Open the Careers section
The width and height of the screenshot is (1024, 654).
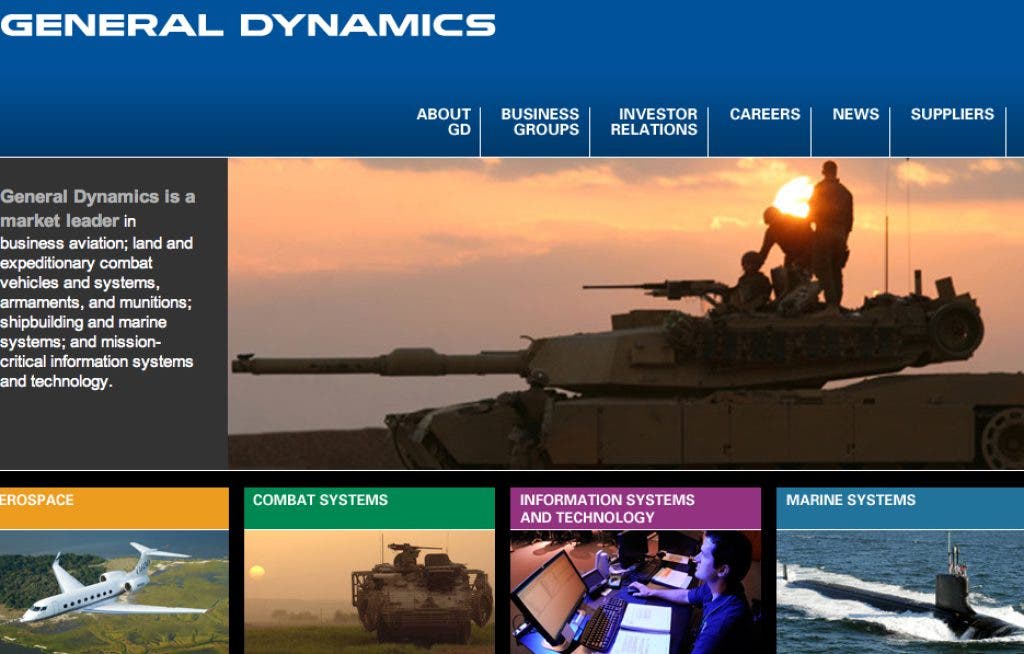(x=765, y=114)
